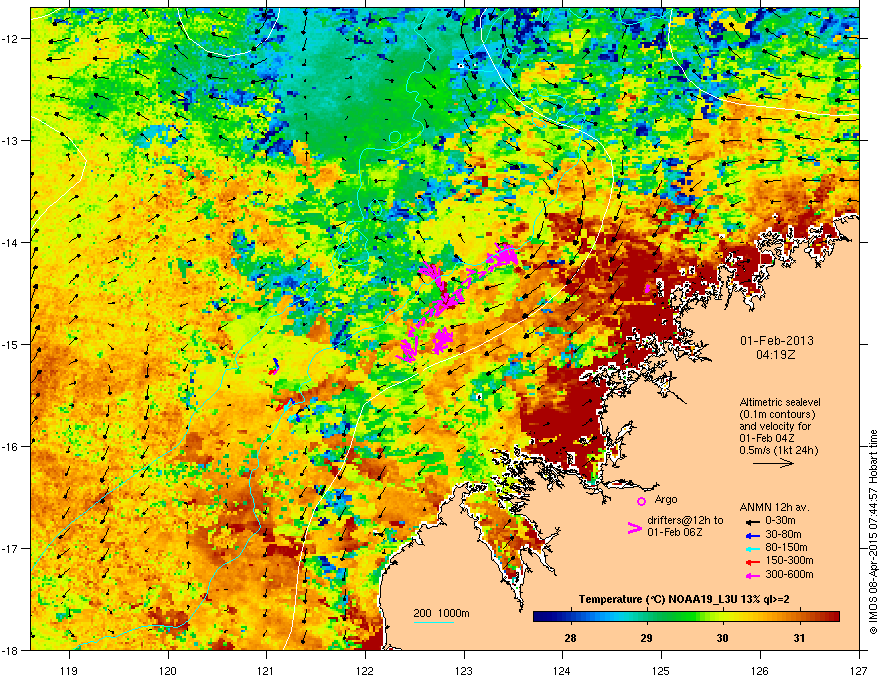Click the 80-150m depth label
Viewport: 880px width, 680px height.
point(786,548)
